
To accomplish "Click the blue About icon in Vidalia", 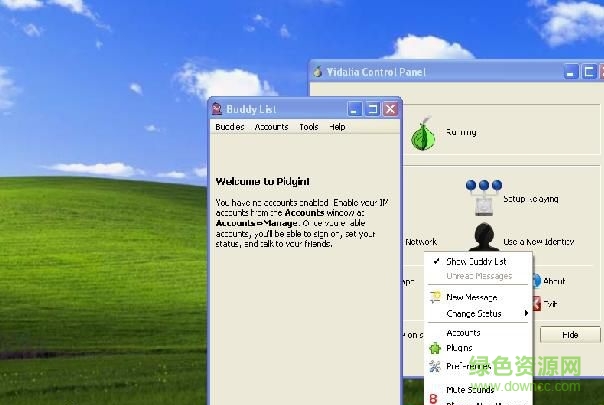I will point(536,281).
